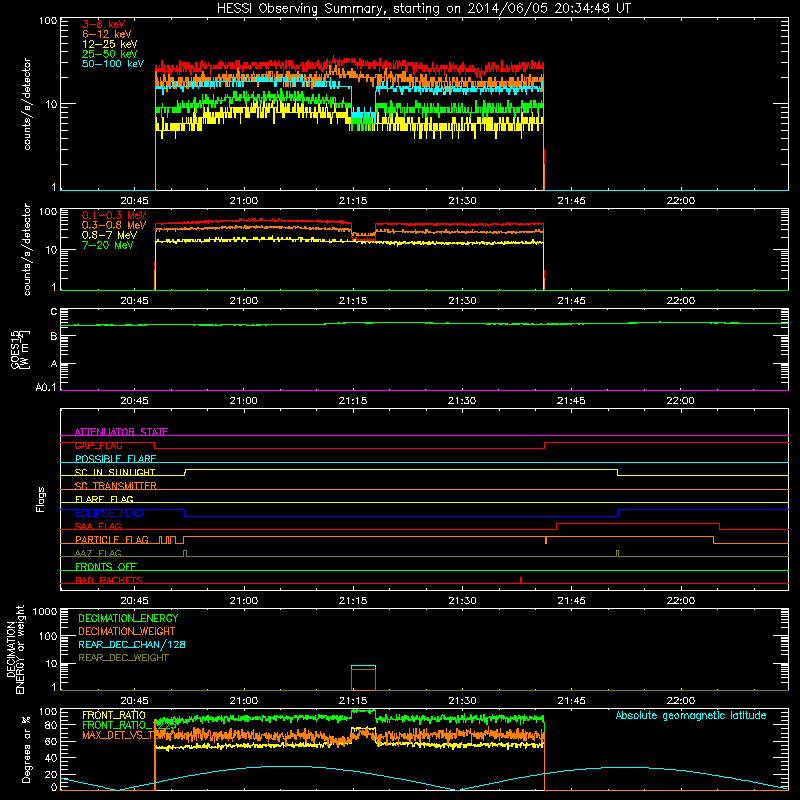Click the REAR_DEC_WEIGHT legend label
Image resolution: width=800 pixels, height=800 pixels.
pyautogui.click(x=123, y=658)
